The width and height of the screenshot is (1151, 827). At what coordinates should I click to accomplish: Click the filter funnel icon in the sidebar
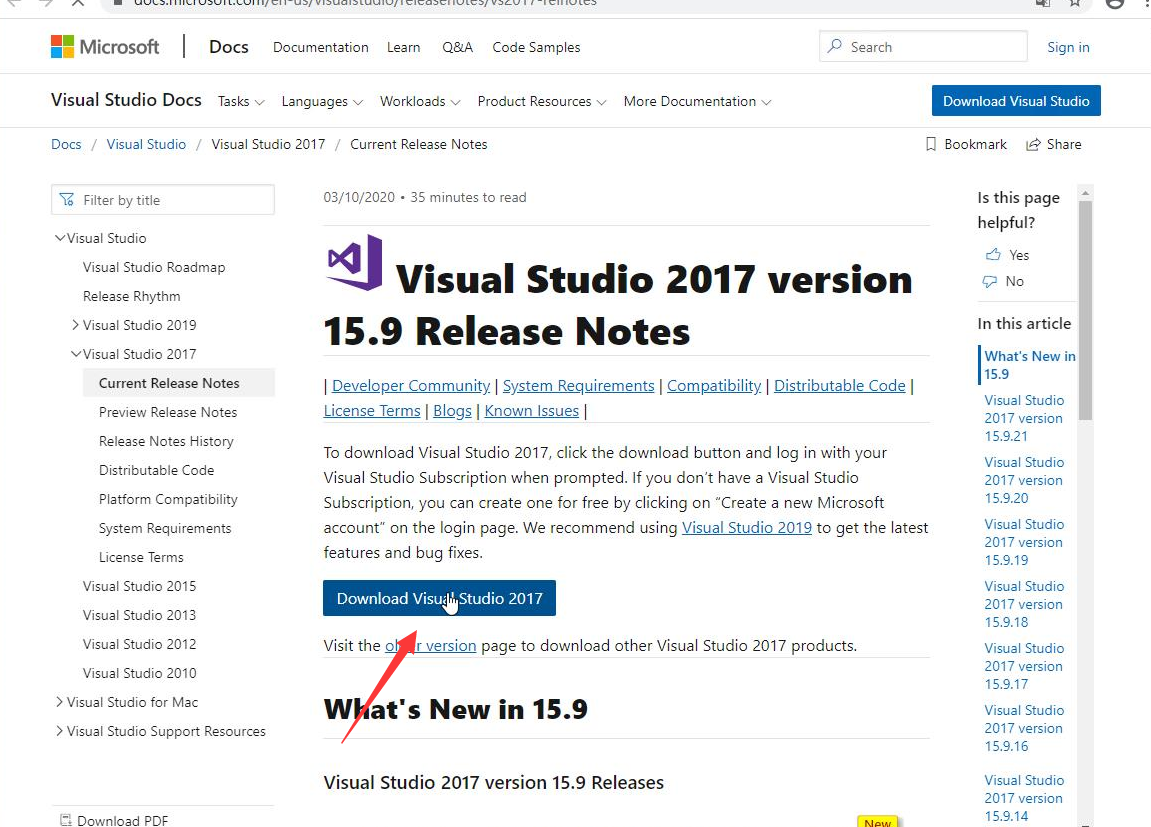click(x=67, y=200)
